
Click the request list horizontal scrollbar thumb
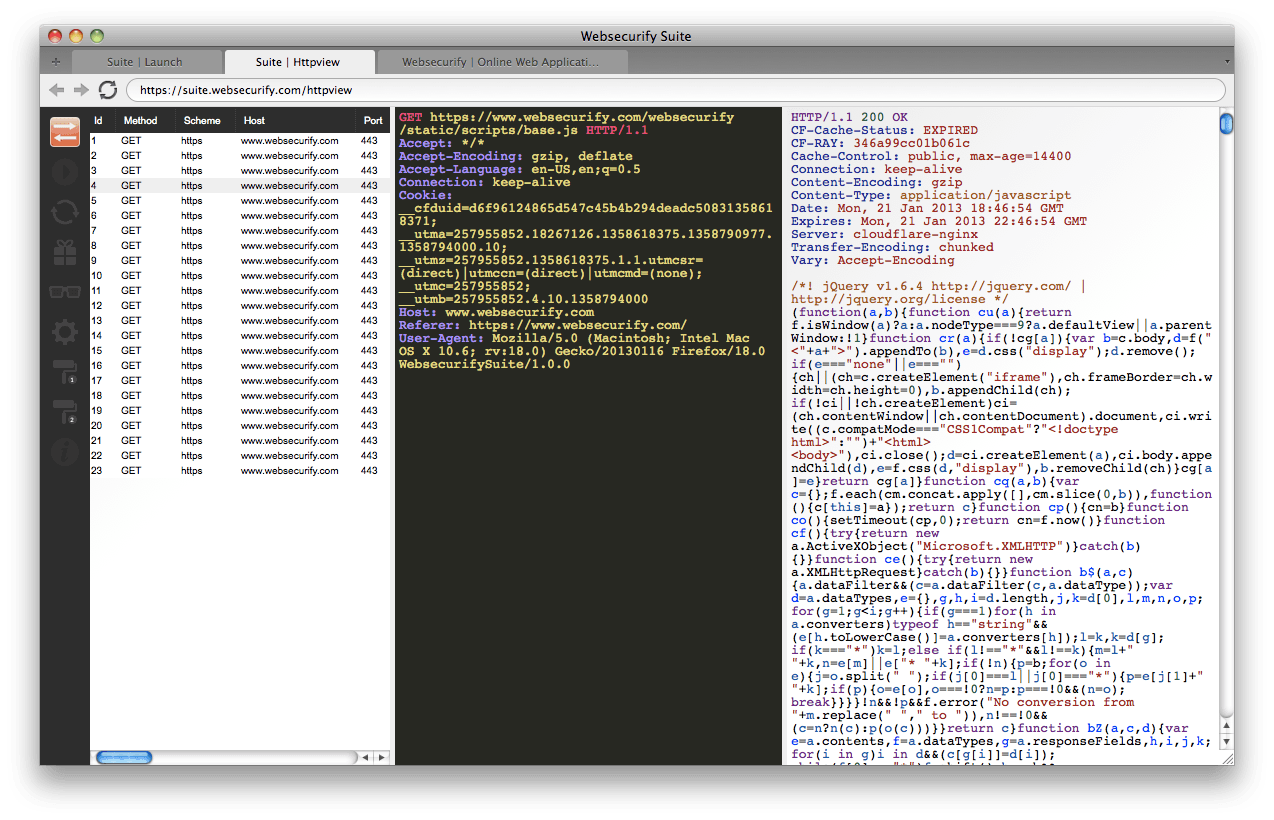(x=124, y=758)
